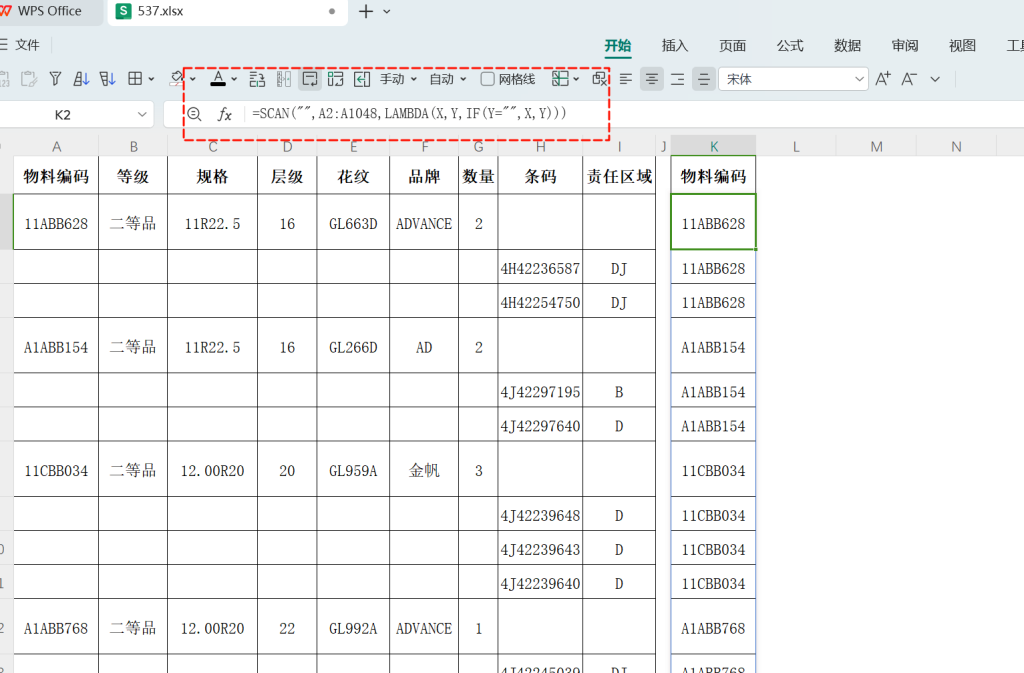1024x673 pixels.
Task: Switch to the 公式 ribbon tab
Action: (790, 45)
